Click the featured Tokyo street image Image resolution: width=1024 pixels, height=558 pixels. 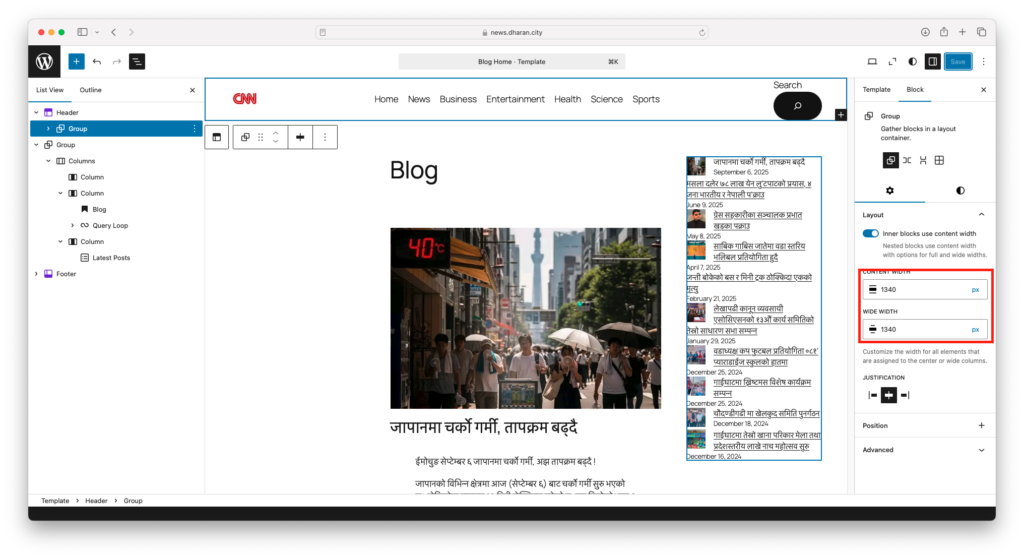[526, 318]
